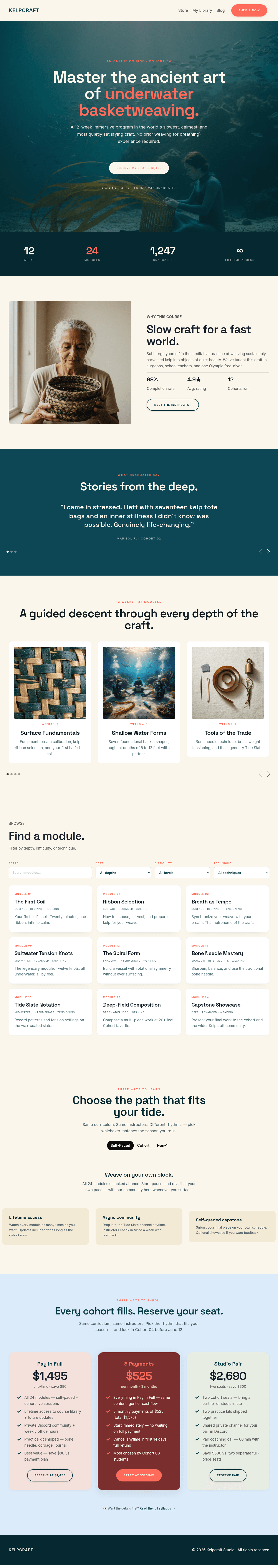Image resolution: width=278 pixels, height=1568 pixels.
Task: Click Reserve My Spot — $1,495 button
Action: pyautogui.click(x=139, y=168)
